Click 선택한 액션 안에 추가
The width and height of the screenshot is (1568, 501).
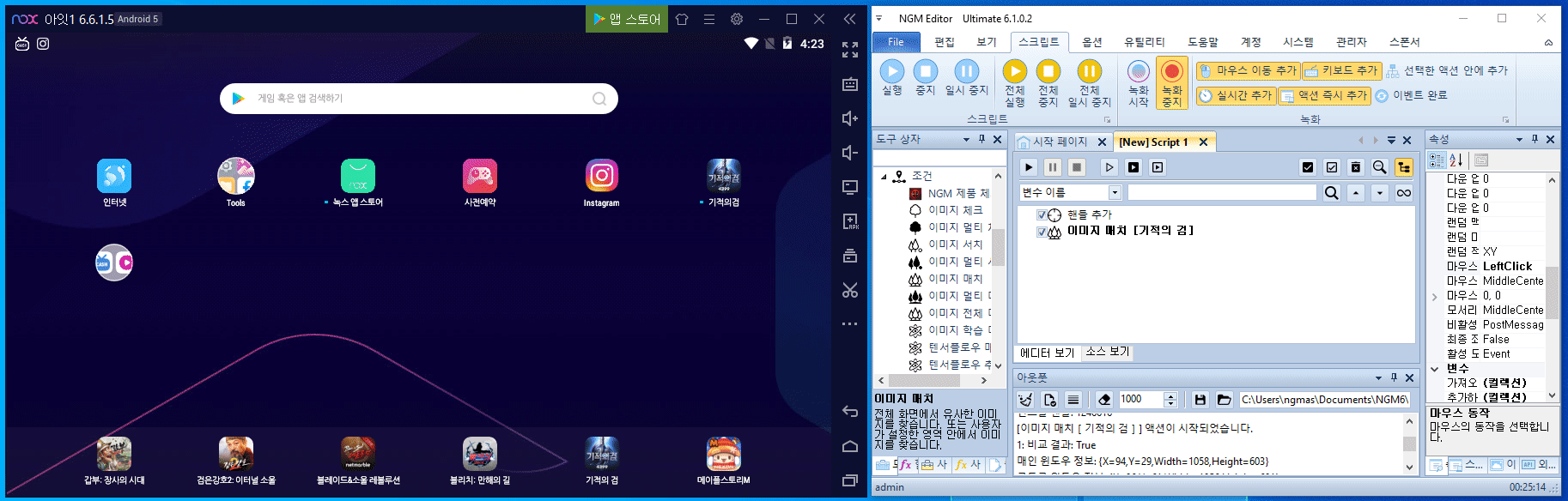pyautogui.click(x=1448, y=70)
